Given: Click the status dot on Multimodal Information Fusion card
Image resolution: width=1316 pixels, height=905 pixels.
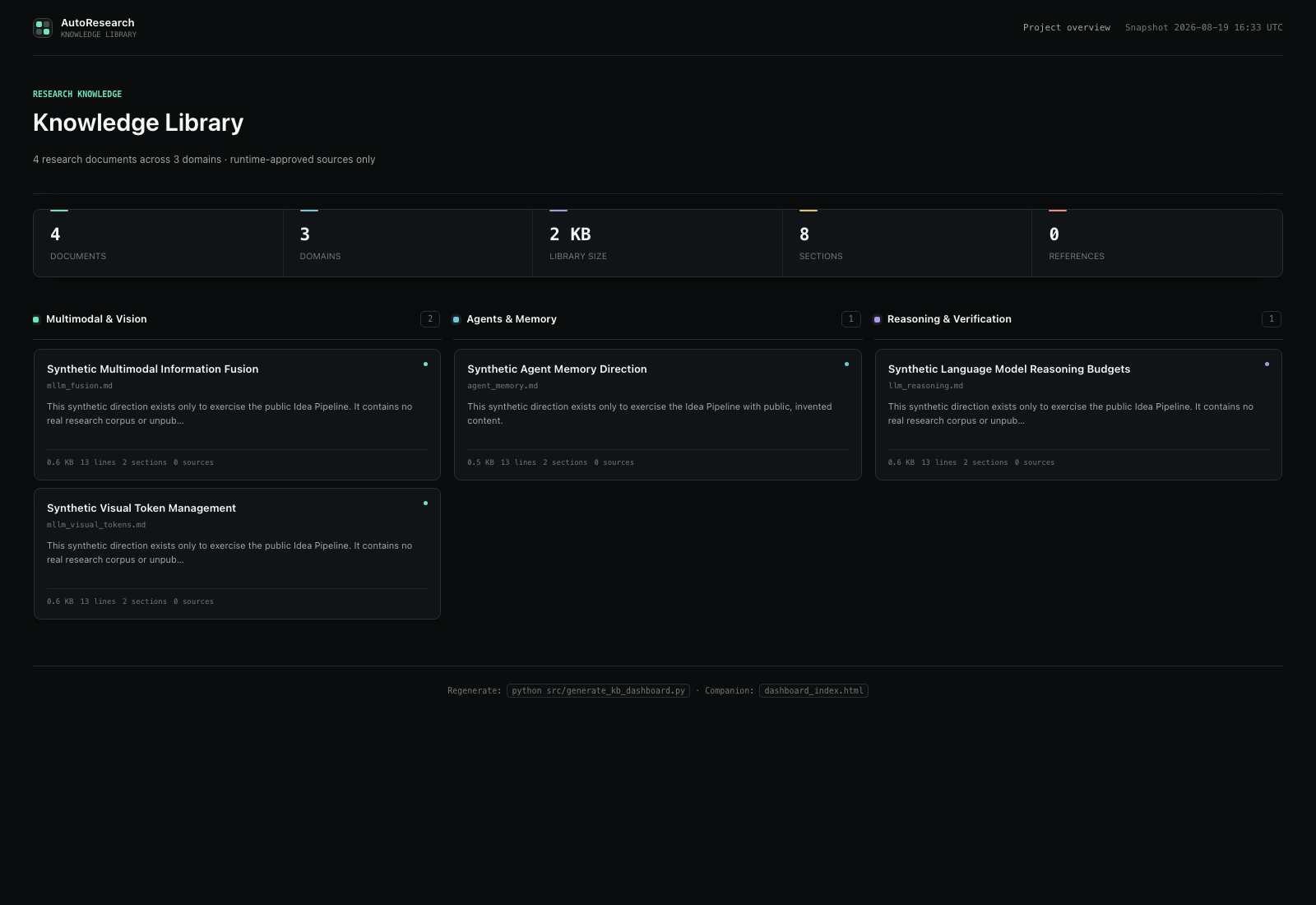Looking at the screenshot, I should coord(425,364).
